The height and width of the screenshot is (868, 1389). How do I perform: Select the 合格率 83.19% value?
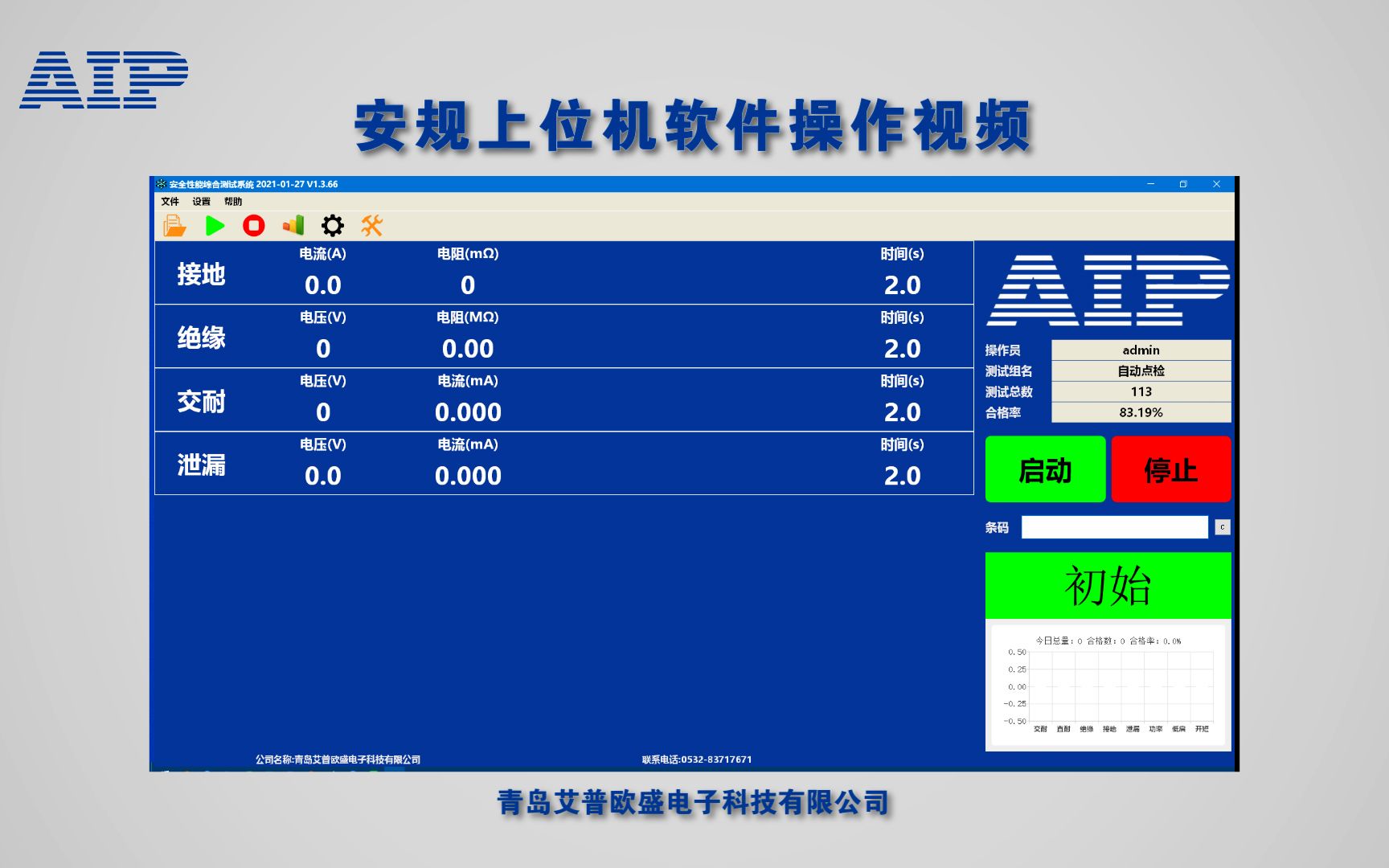tap(1141, 412)
